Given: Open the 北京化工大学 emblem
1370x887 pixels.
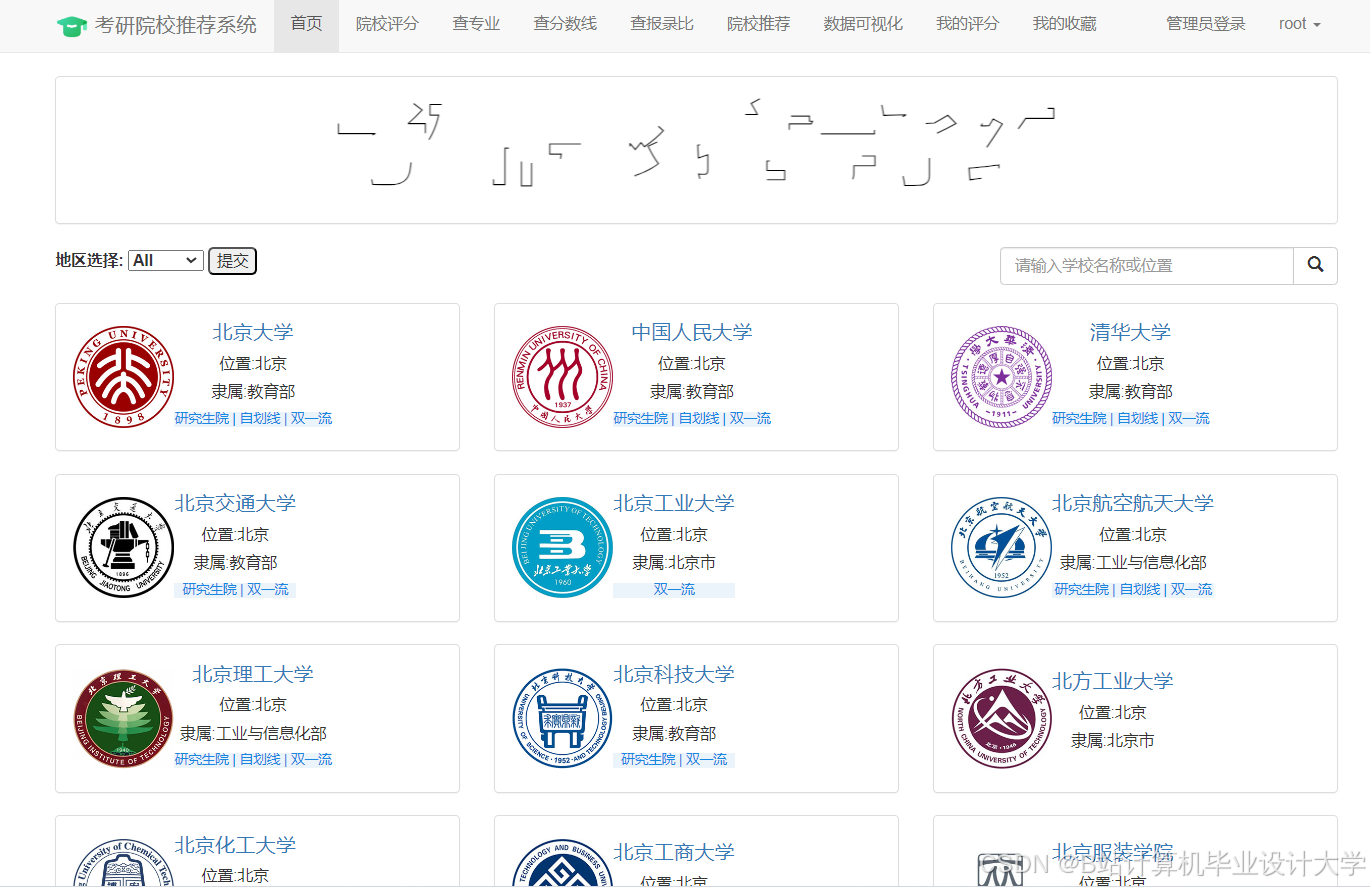Looking at the screenshot, I should coord(124,862).
